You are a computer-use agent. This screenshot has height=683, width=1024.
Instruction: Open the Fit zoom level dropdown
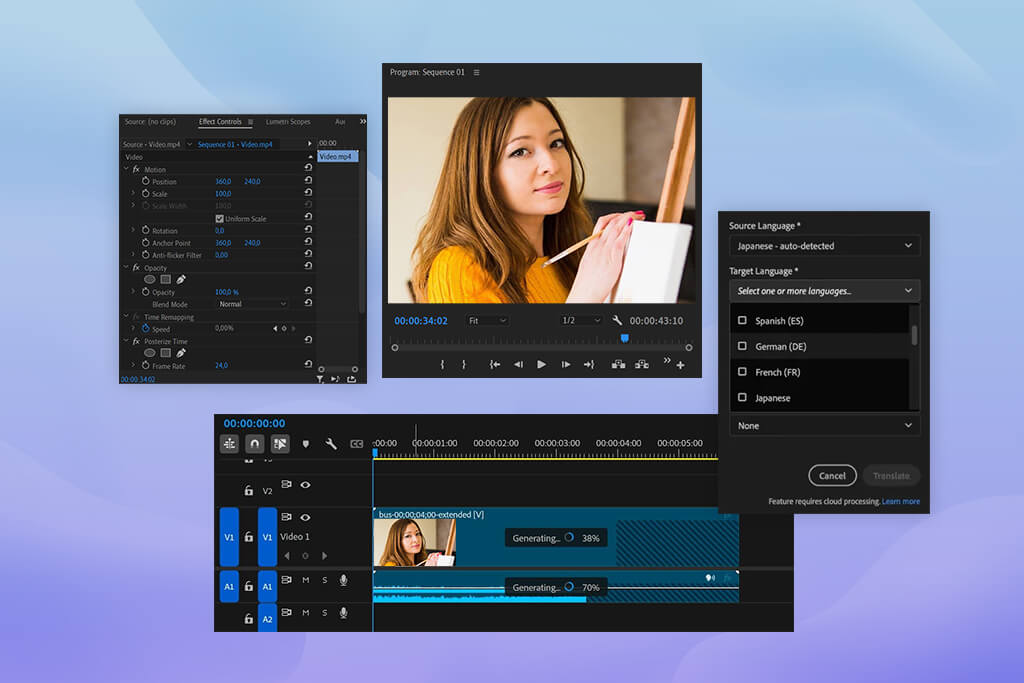coord(488,321)
